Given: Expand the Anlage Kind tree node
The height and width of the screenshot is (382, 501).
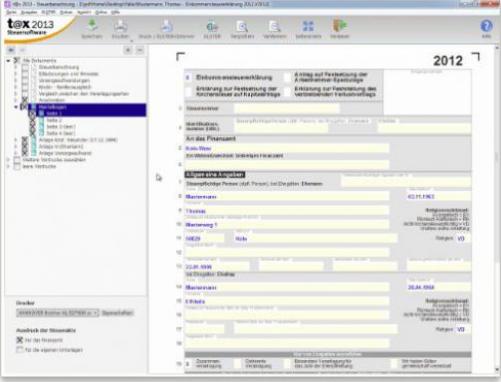Looking at the screenshot, I should coord(16,140).
